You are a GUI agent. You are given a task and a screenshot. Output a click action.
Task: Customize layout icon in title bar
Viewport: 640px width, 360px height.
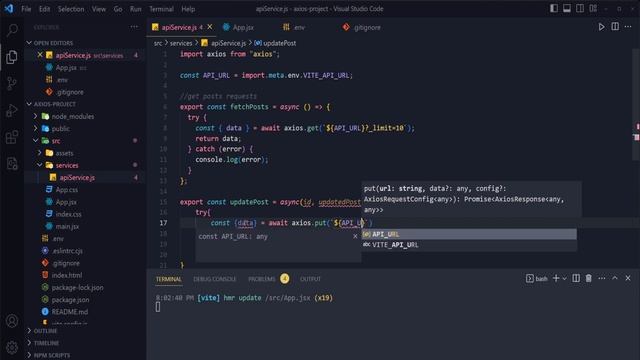[x=593, y=8]
